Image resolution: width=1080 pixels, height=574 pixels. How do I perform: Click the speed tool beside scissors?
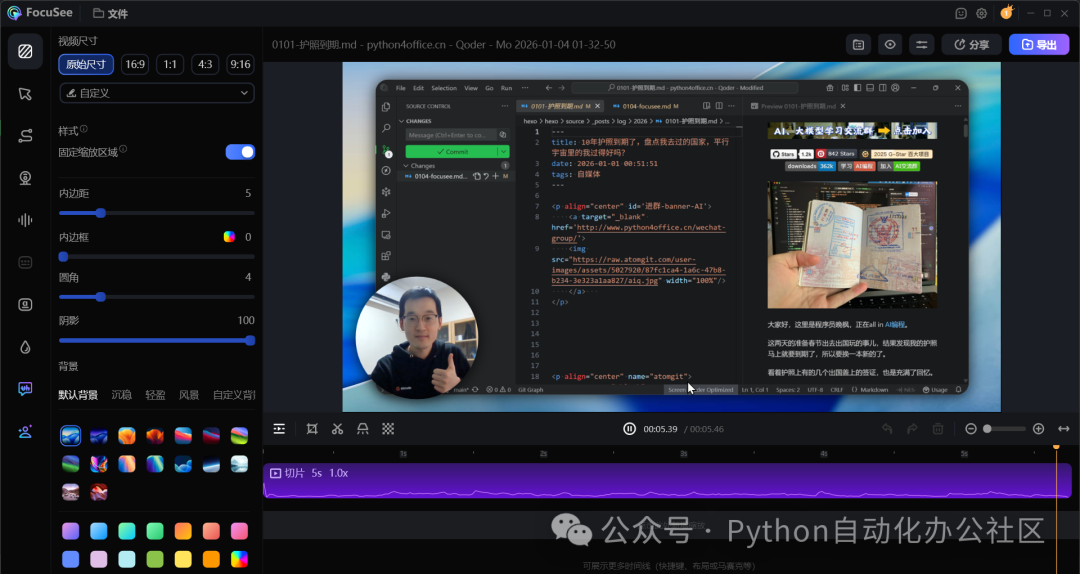362,429
